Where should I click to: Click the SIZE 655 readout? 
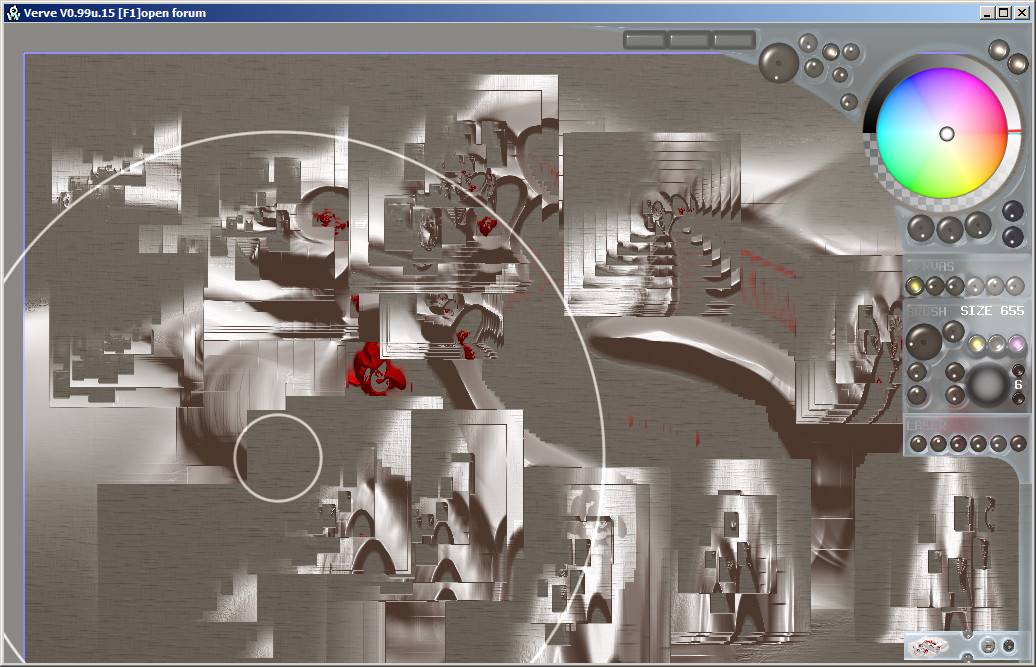click(992, 310)
